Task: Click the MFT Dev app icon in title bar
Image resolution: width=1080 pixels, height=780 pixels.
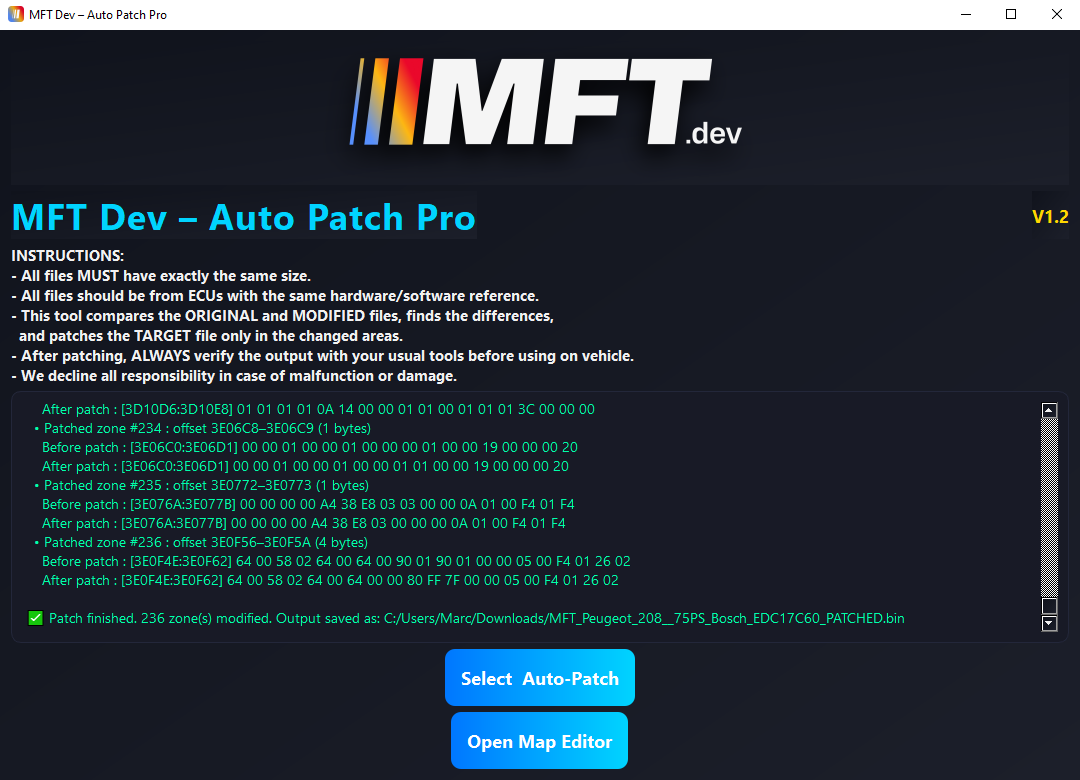Action: 15,14
